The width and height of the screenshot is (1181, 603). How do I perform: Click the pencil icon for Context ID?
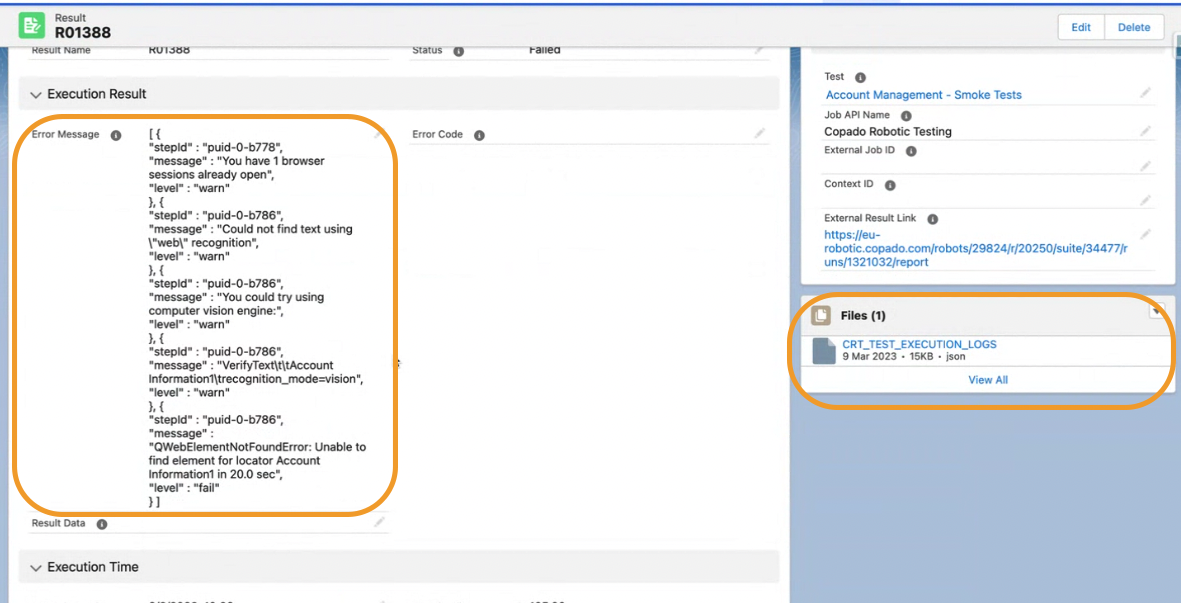pos(1145,200)
